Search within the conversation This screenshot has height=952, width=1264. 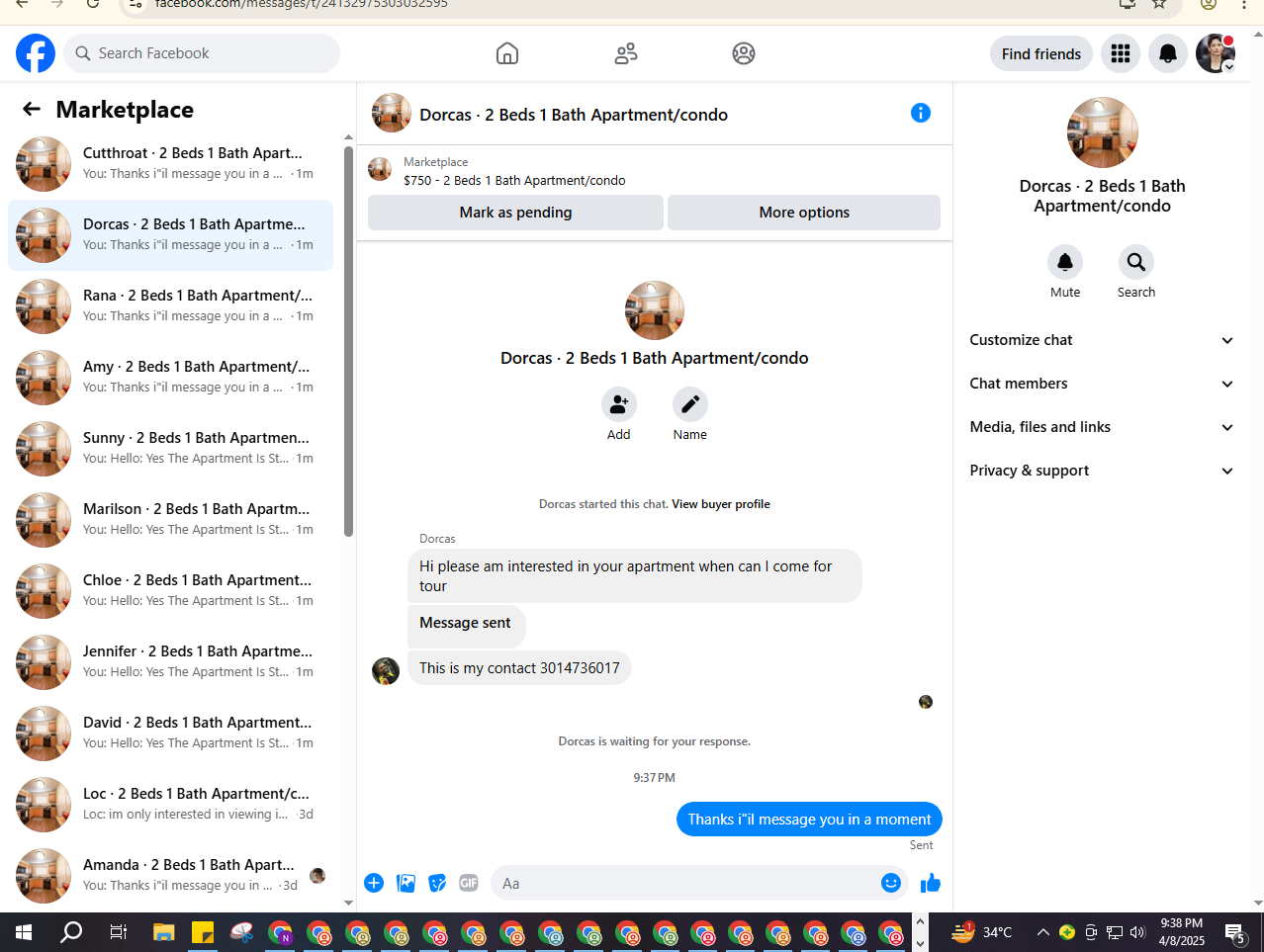click(1136, 262)
